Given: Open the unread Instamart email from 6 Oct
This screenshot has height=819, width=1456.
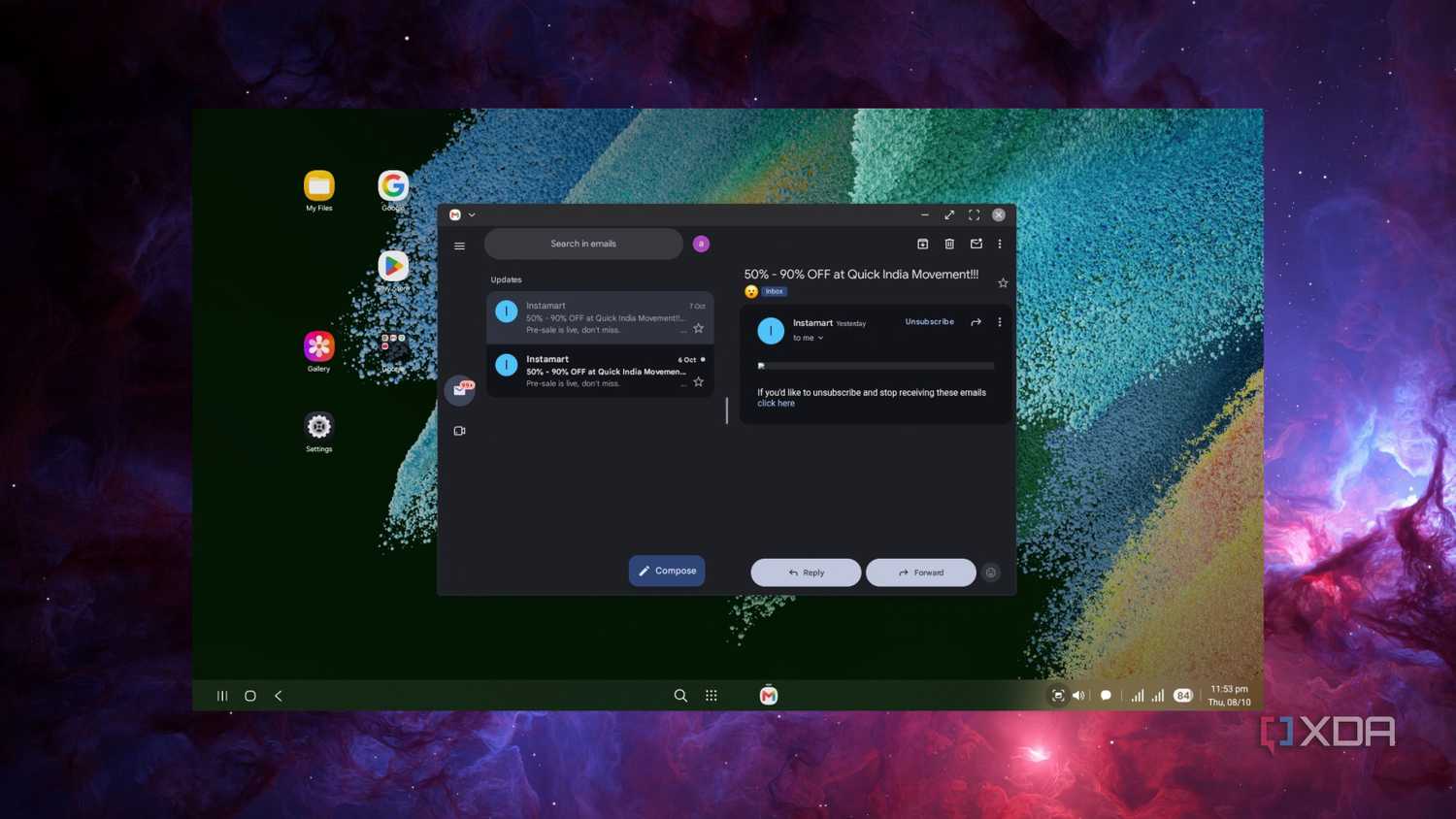Looking at the screenshot, I should tap(600, 371).
